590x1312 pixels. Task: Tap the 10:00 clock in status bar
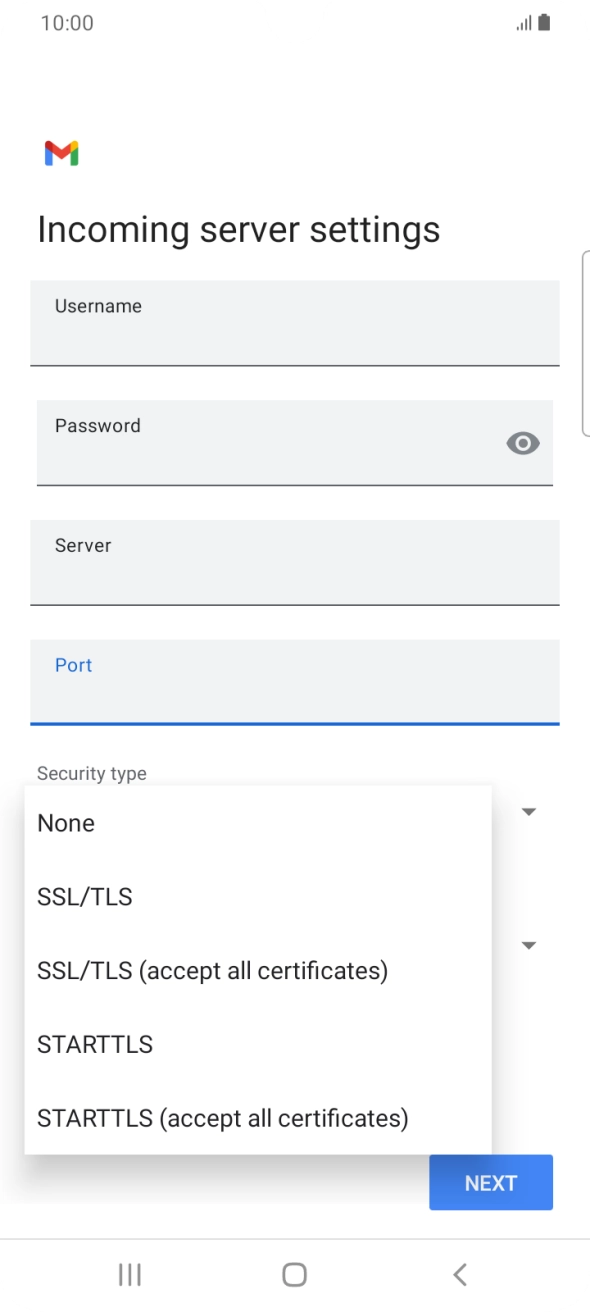pos(67,23)
